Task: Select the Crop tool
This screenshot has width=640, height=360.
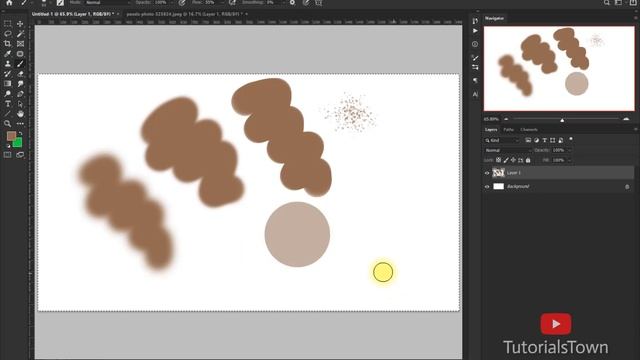Action: point(7,44)
